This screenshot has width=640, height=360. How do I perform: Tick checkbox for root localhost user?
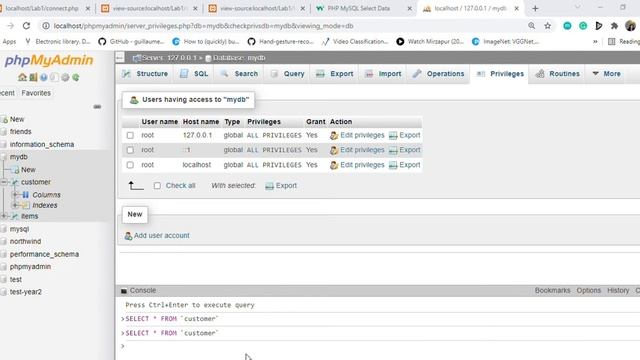130,165
